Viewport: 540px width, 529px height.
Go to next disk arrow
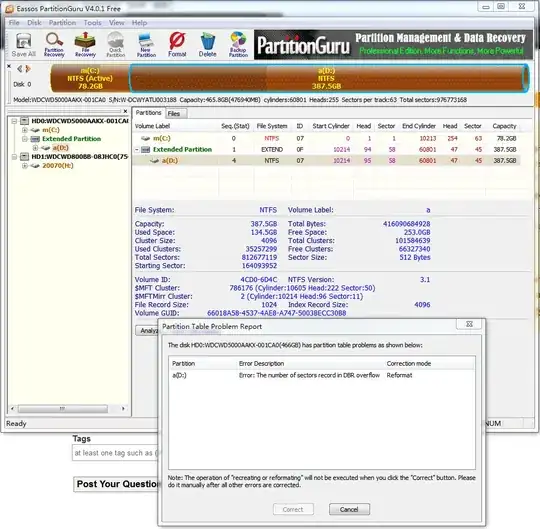(x=28, y=69)
